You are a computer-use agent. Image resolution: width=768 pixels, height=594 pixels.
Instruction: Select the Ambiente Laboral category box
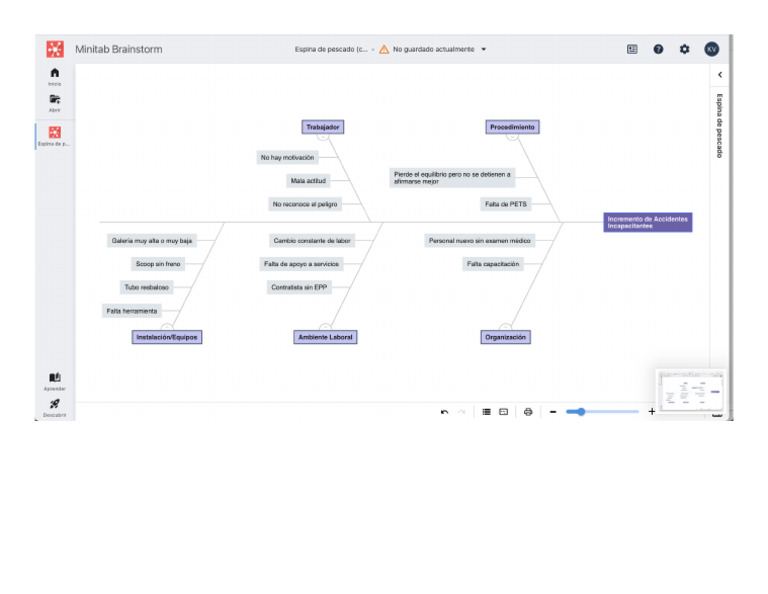coord(325,337)
